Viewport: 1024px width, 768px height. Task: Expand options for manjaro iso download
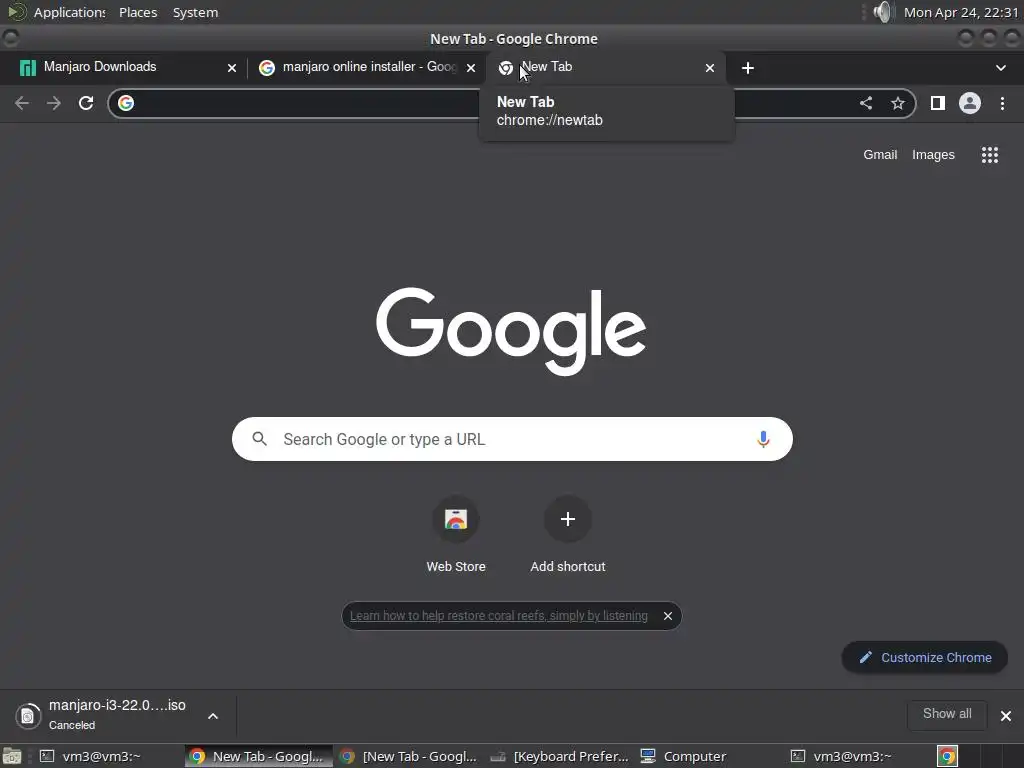[213, 716]
